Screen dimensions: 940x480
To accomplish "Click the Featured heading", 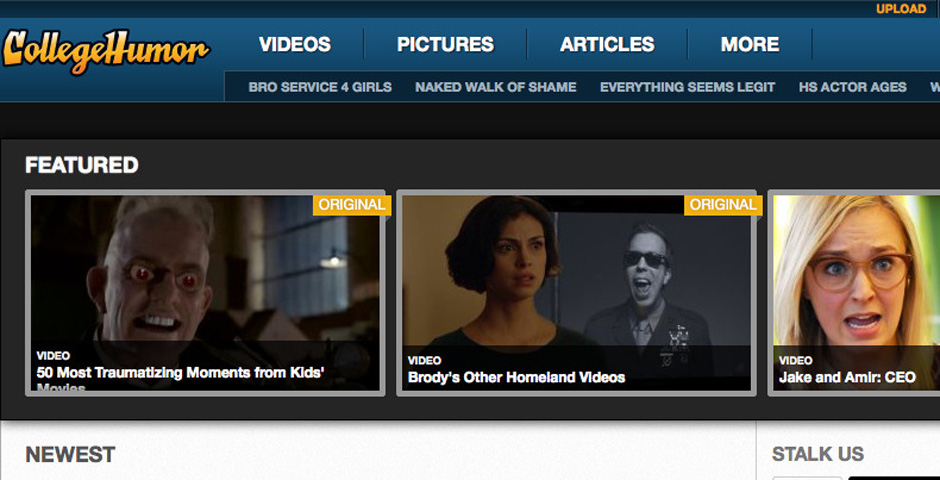I will point(82,165).
